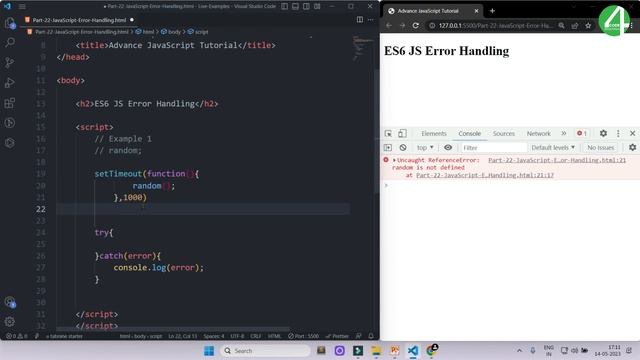The width and height of the screenshot is (640, 360).
Task: Click the console Filter input
Action: click(x=493, y=147)
